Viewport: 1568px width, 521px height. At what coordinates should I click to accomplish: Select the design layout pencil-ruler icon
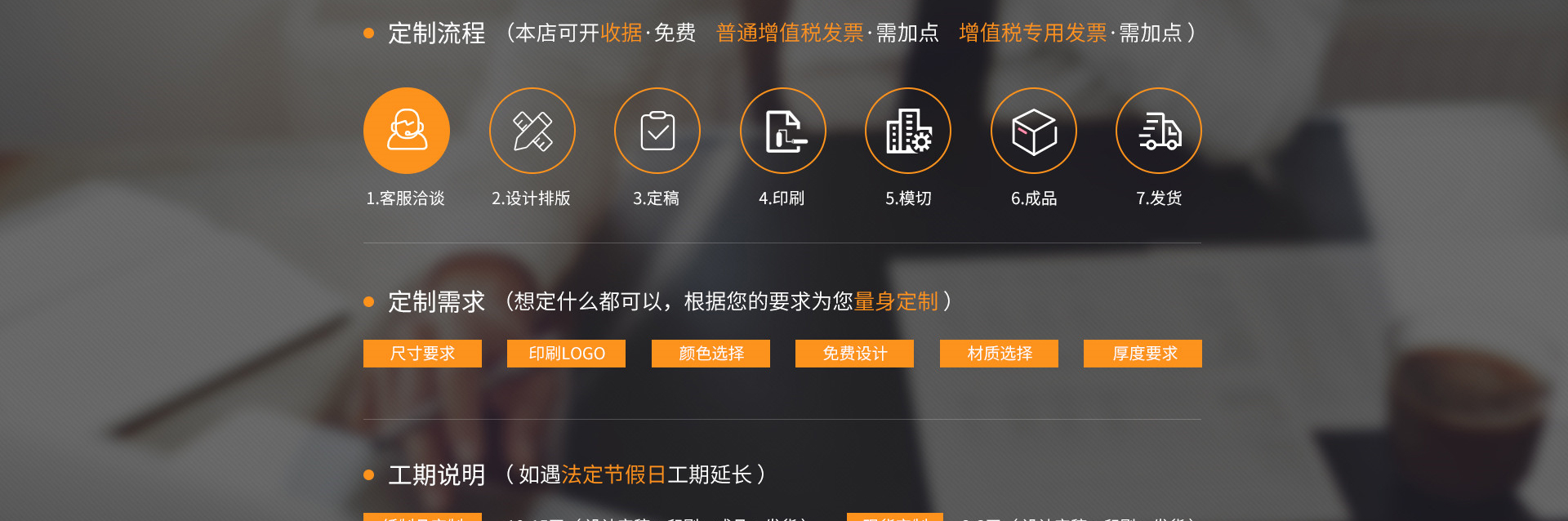[532, 131]
